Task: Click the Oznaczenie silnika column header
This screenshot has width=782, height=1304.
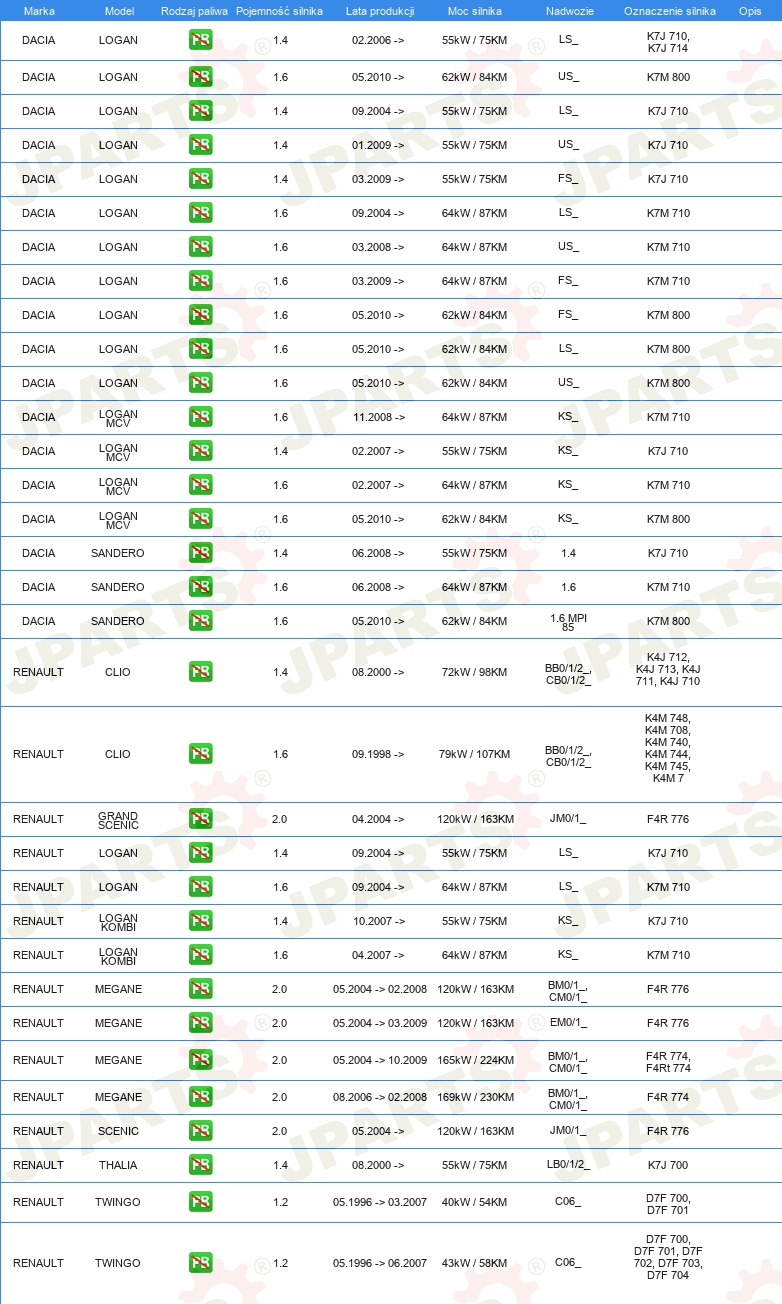Action: pyautogui.click(x=669, y=12)
